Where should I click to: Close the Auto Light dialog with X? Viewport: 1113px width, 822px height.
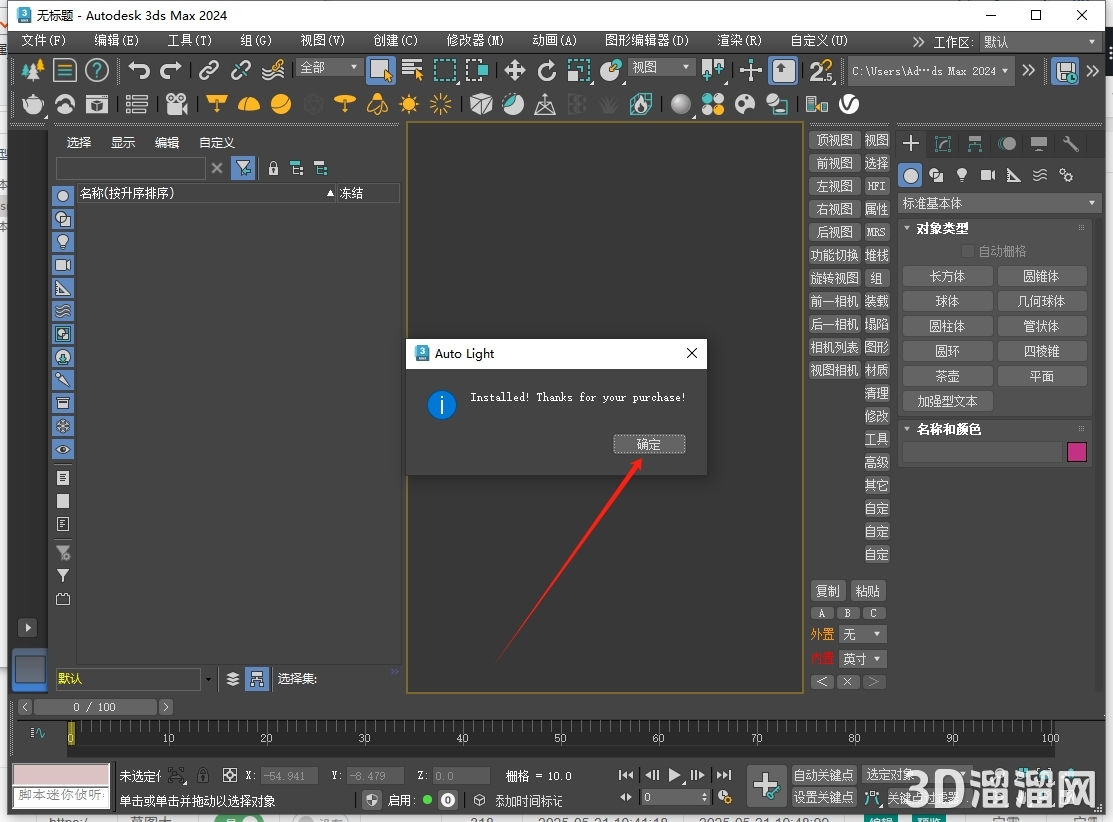[x=692, y=354]
